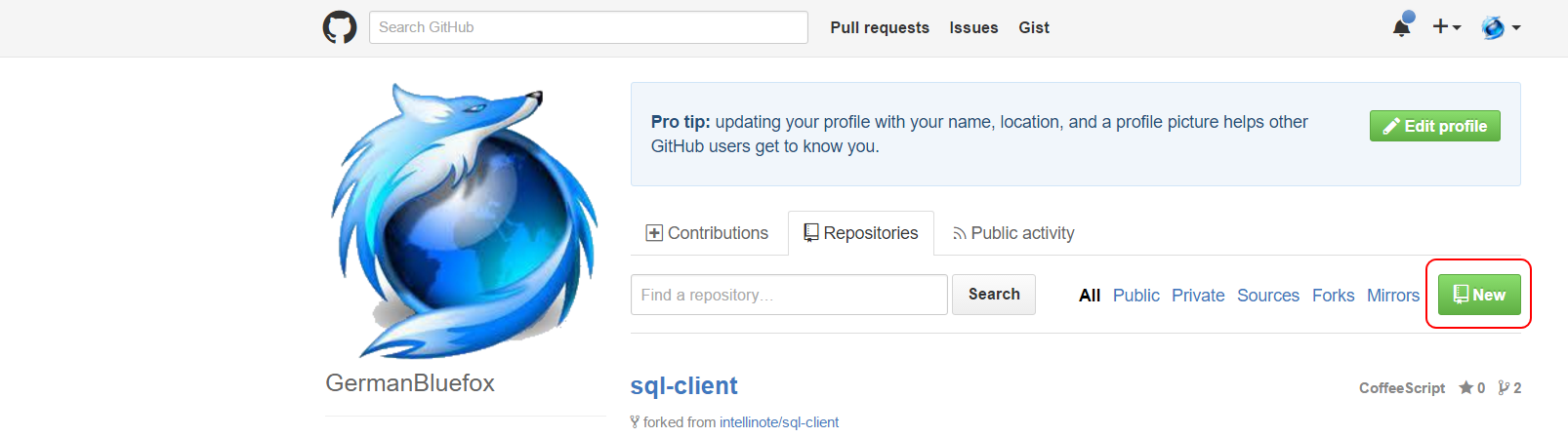Open the sql-client repository link

[684, 386]
